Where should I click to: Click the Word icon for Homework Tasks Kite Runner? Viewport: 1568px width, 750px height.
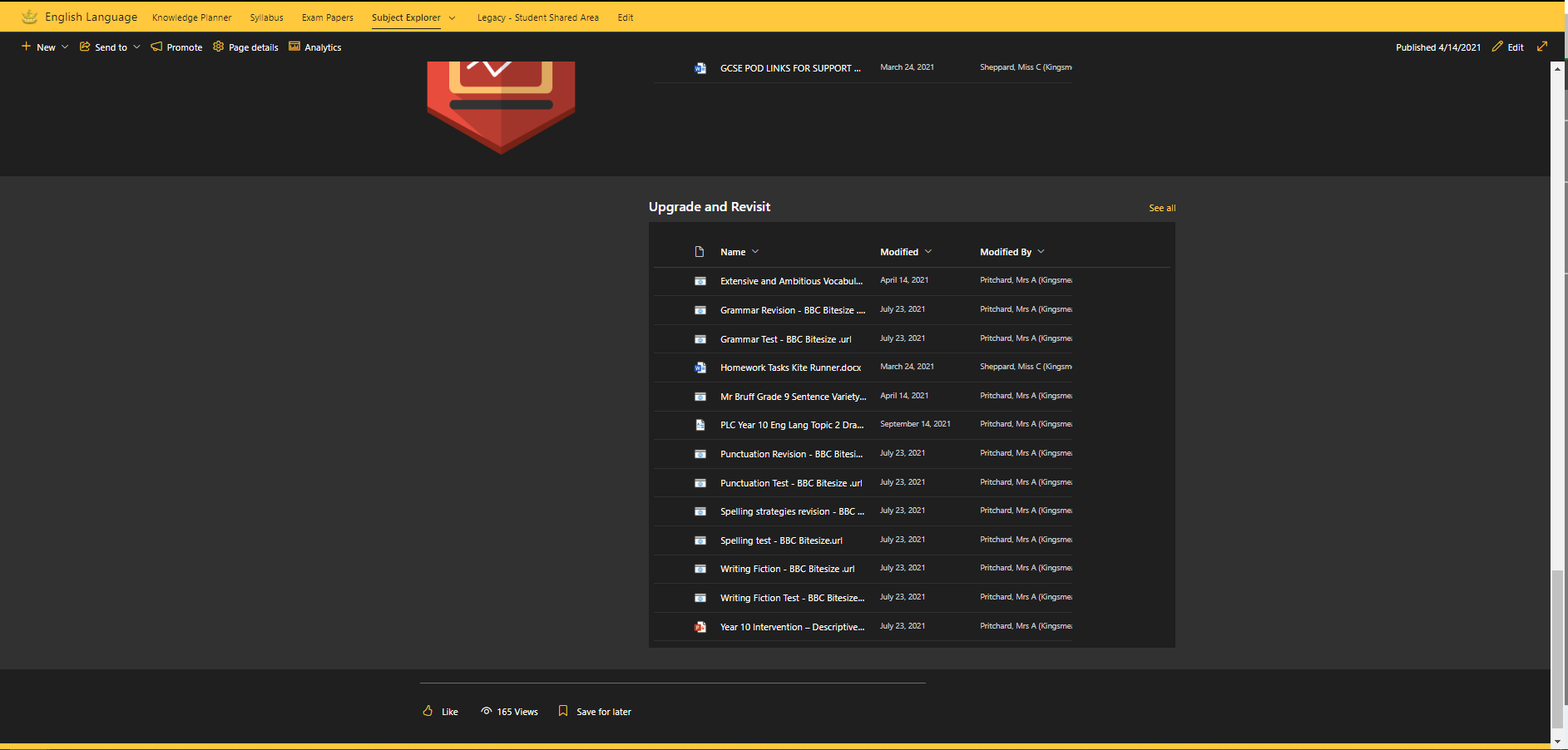pos(700,368)
